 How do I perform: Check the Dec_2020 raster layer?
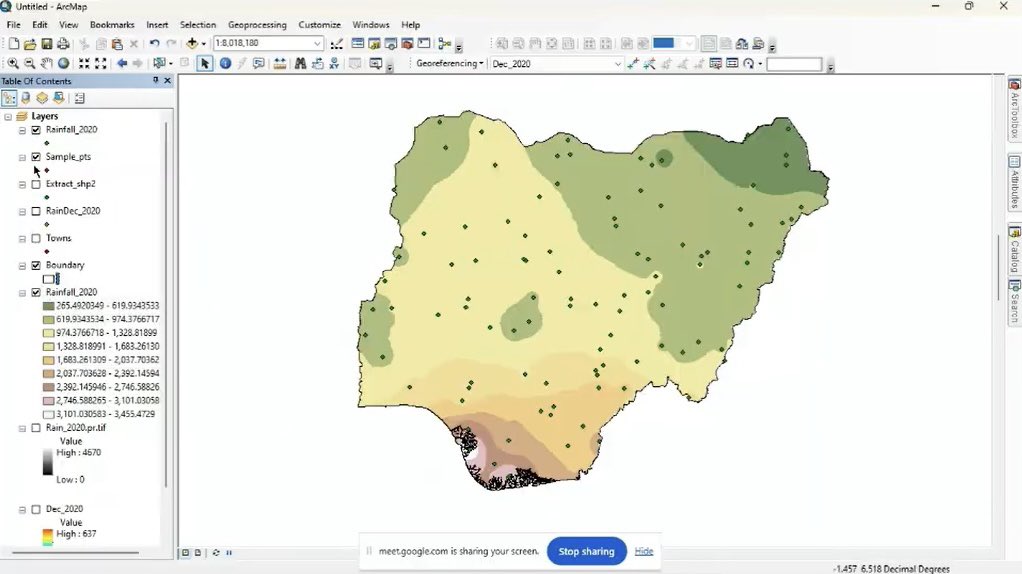click(36, 509)
